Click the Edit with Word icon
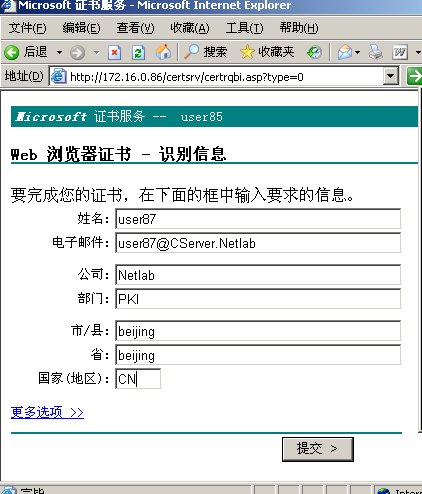This screenshot has width=422, height=494. (400, 52)
